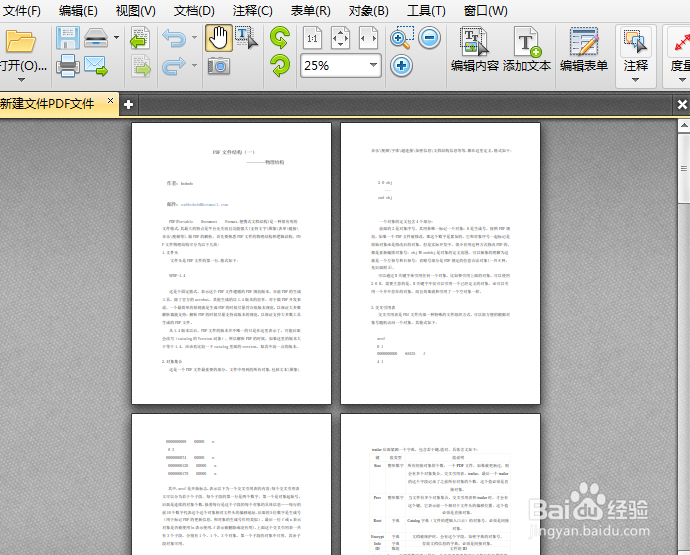Click the undo arrow
This screenshot has height=555, width=690.
[174, 38]
